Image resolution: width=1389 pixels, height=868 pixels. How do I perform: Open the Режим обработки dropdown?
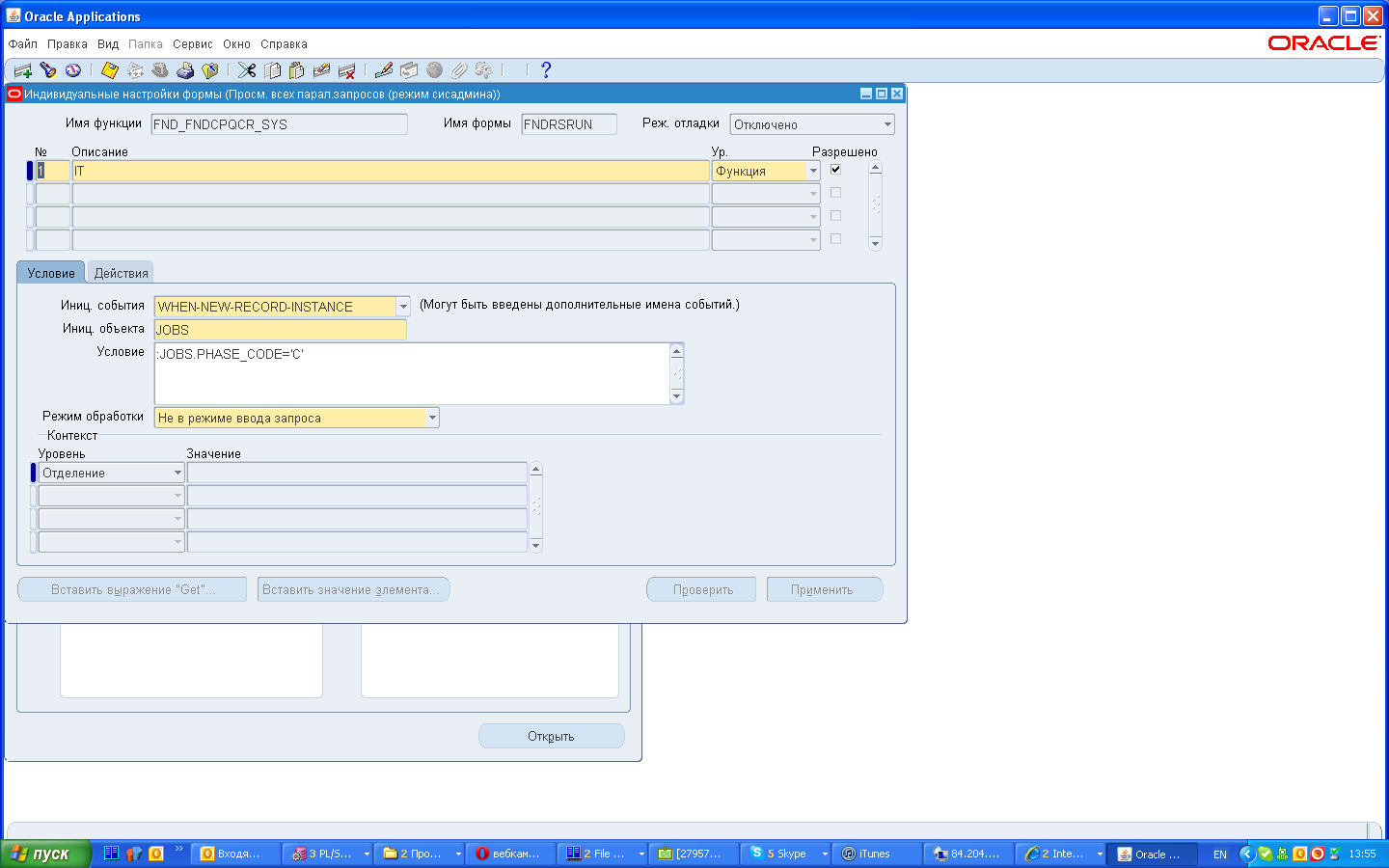click(x=432, y=418)
